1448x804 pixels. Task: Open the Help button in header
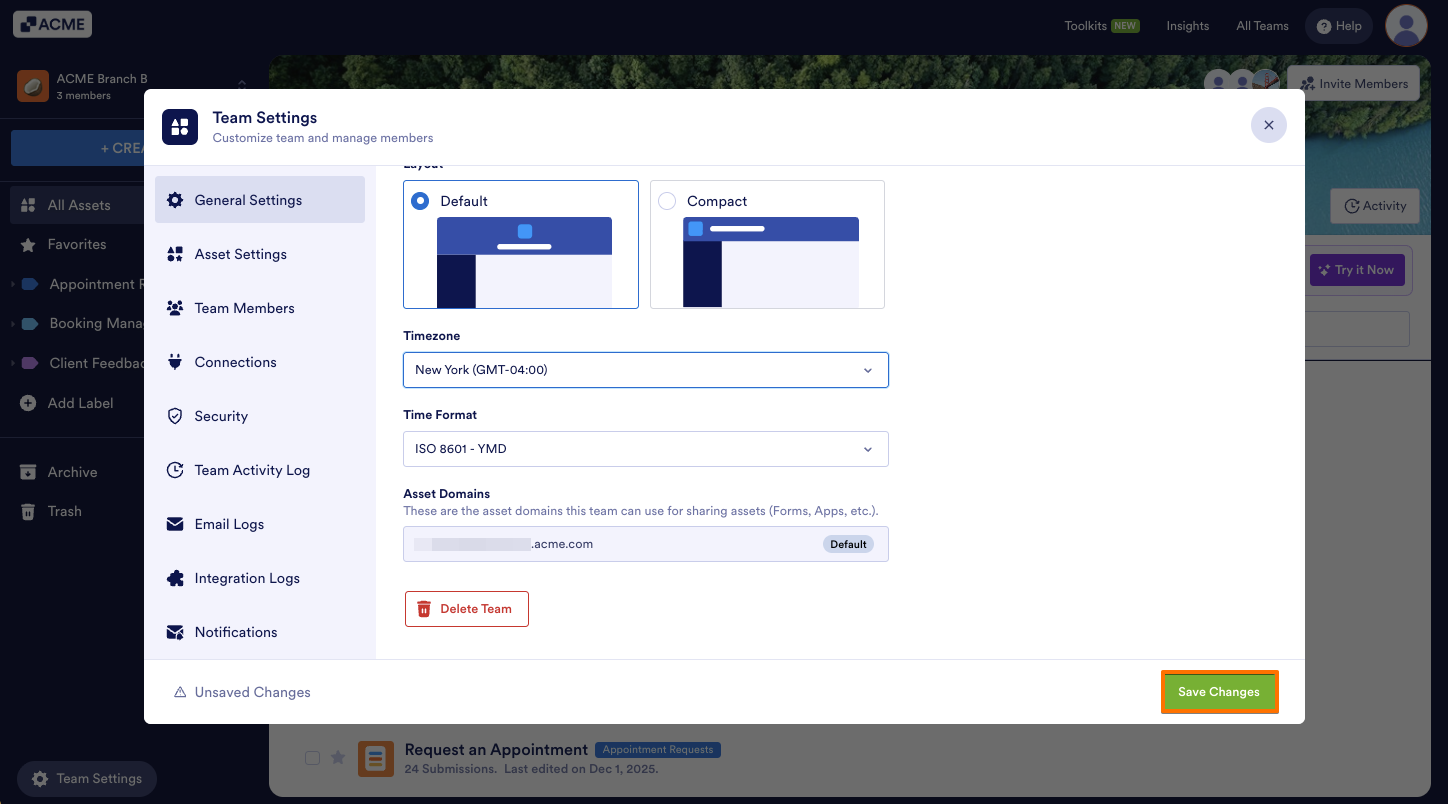point(1340,26)
